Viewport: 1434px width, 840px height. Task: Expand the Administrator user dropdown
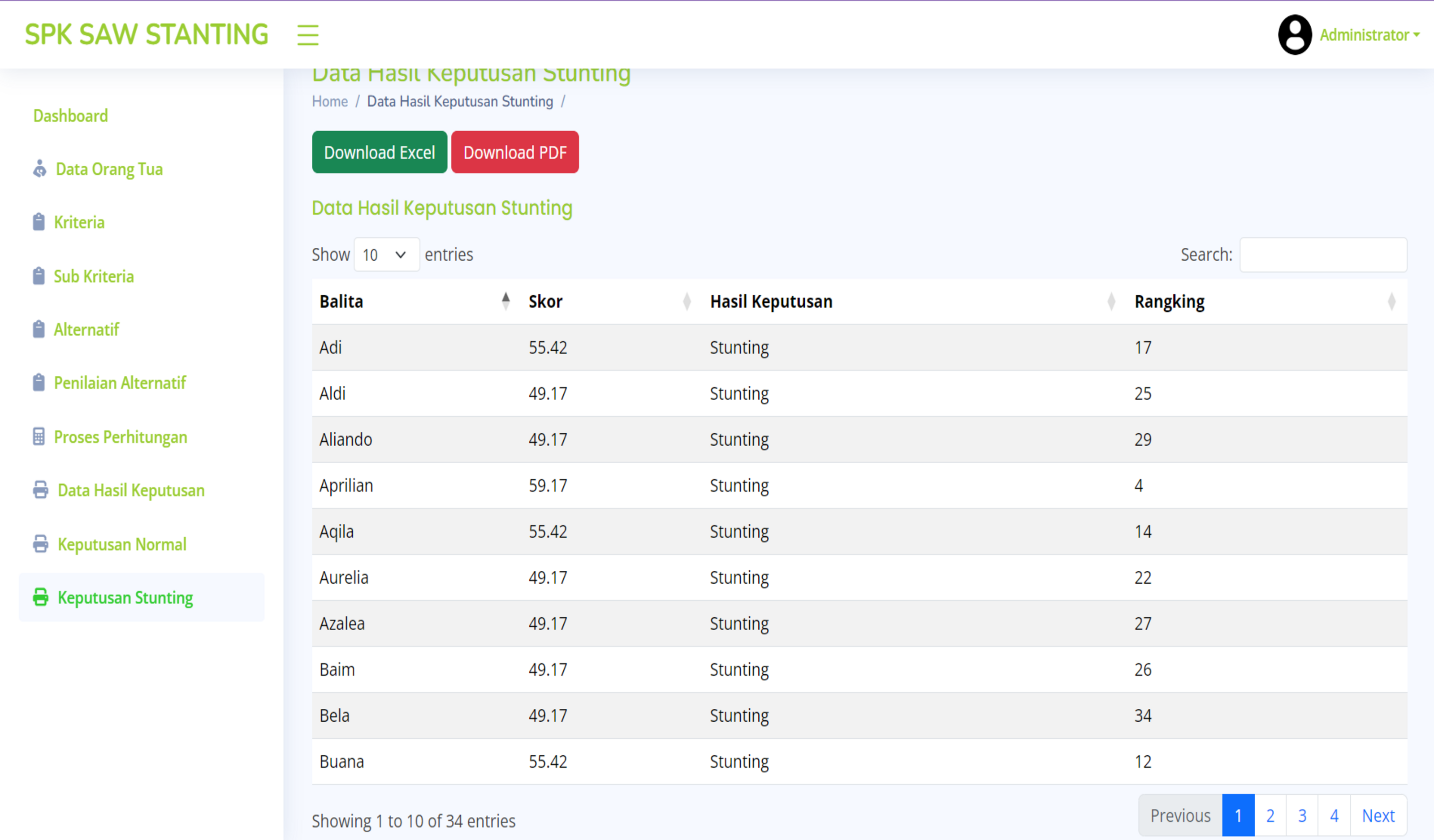(x=1369, y=35)
